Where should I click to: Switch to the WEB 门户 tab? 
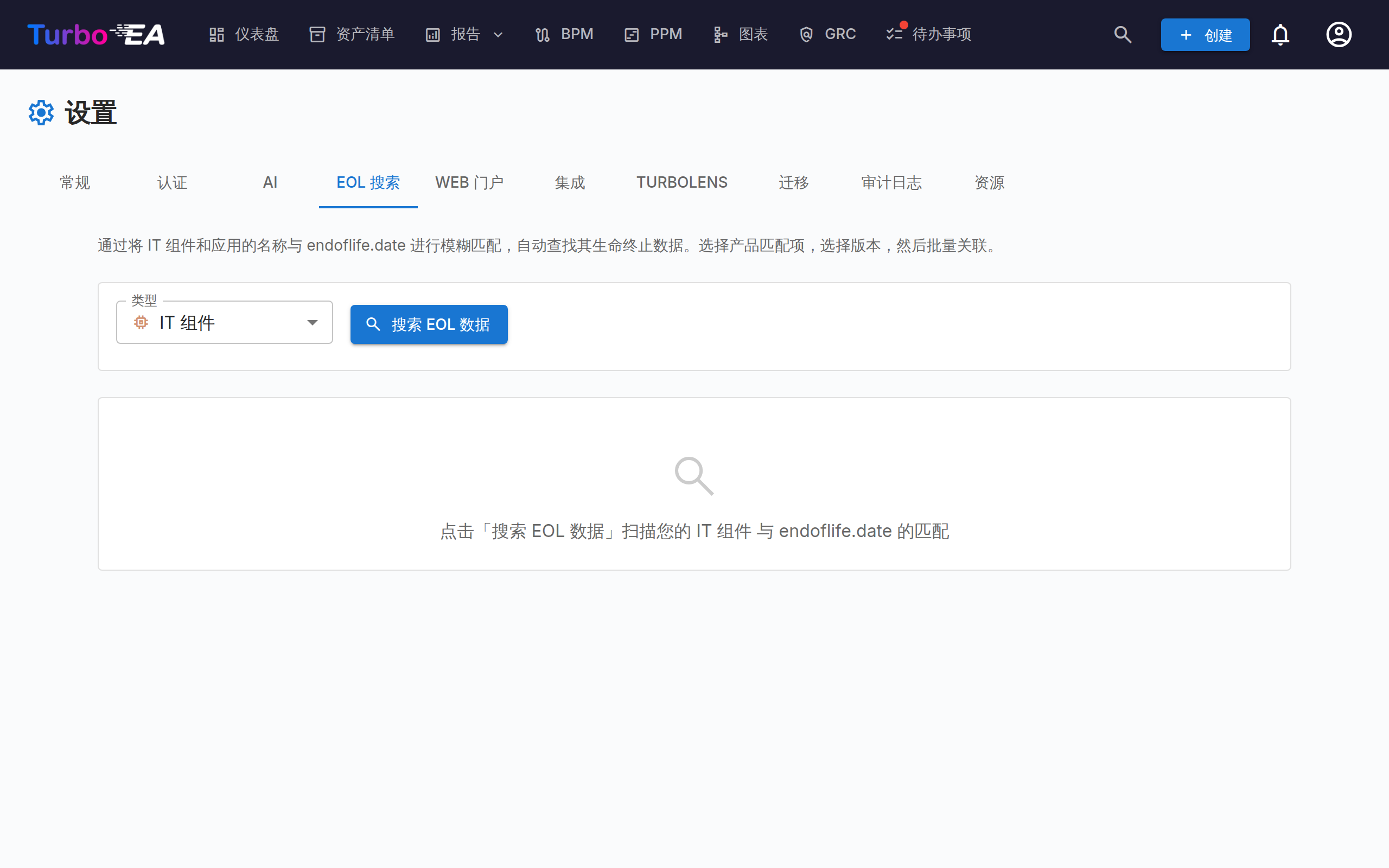469,183
